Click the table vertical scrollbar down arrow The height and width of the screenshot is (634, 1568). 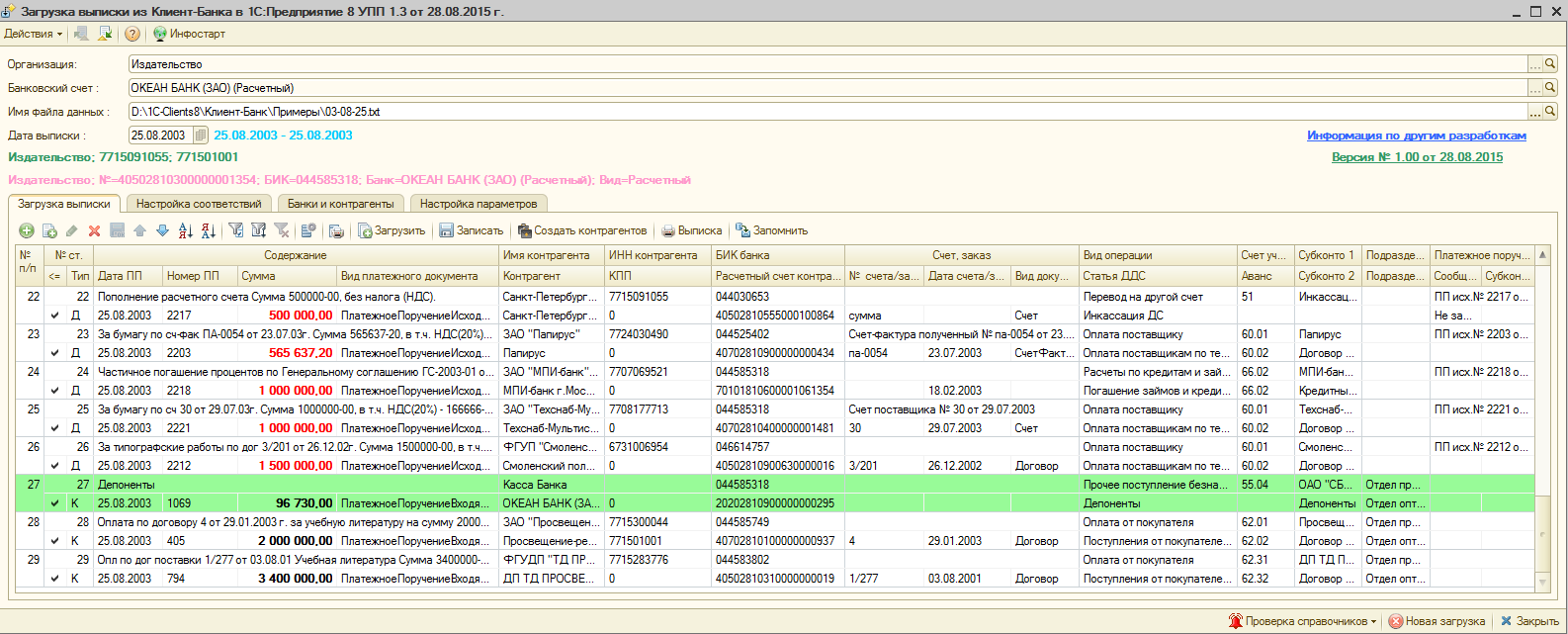[1543, 585]
